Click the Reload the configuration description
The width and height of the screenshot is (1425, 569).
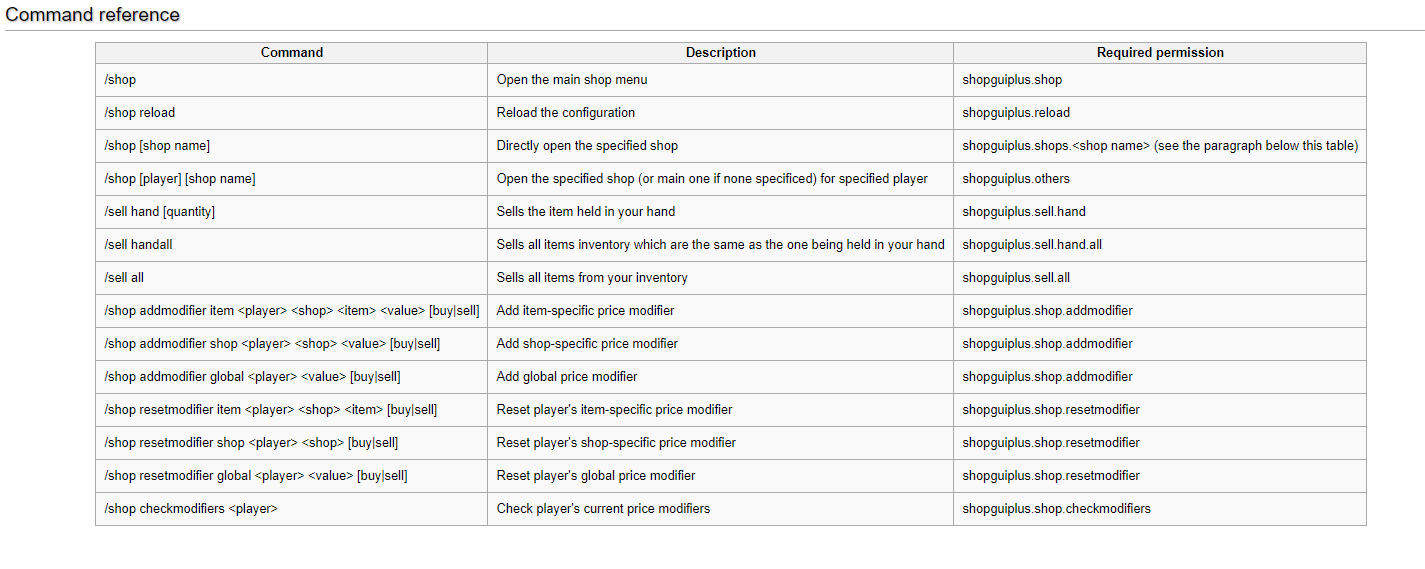pyautogui.click(x=566, y=113)
